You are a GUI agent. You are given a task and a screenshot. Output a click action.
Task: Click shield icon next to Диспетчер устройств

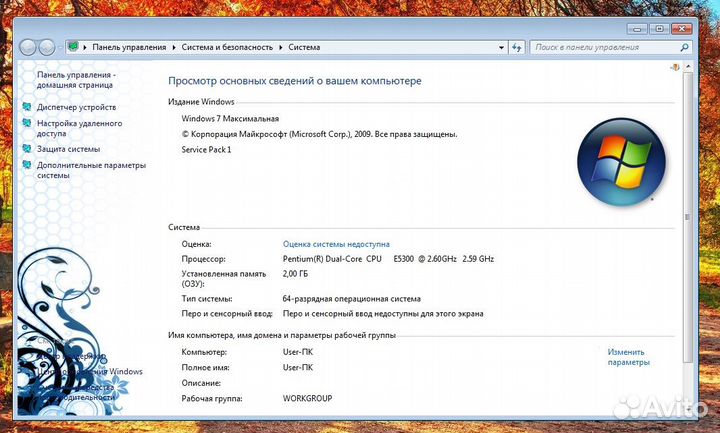28,107
